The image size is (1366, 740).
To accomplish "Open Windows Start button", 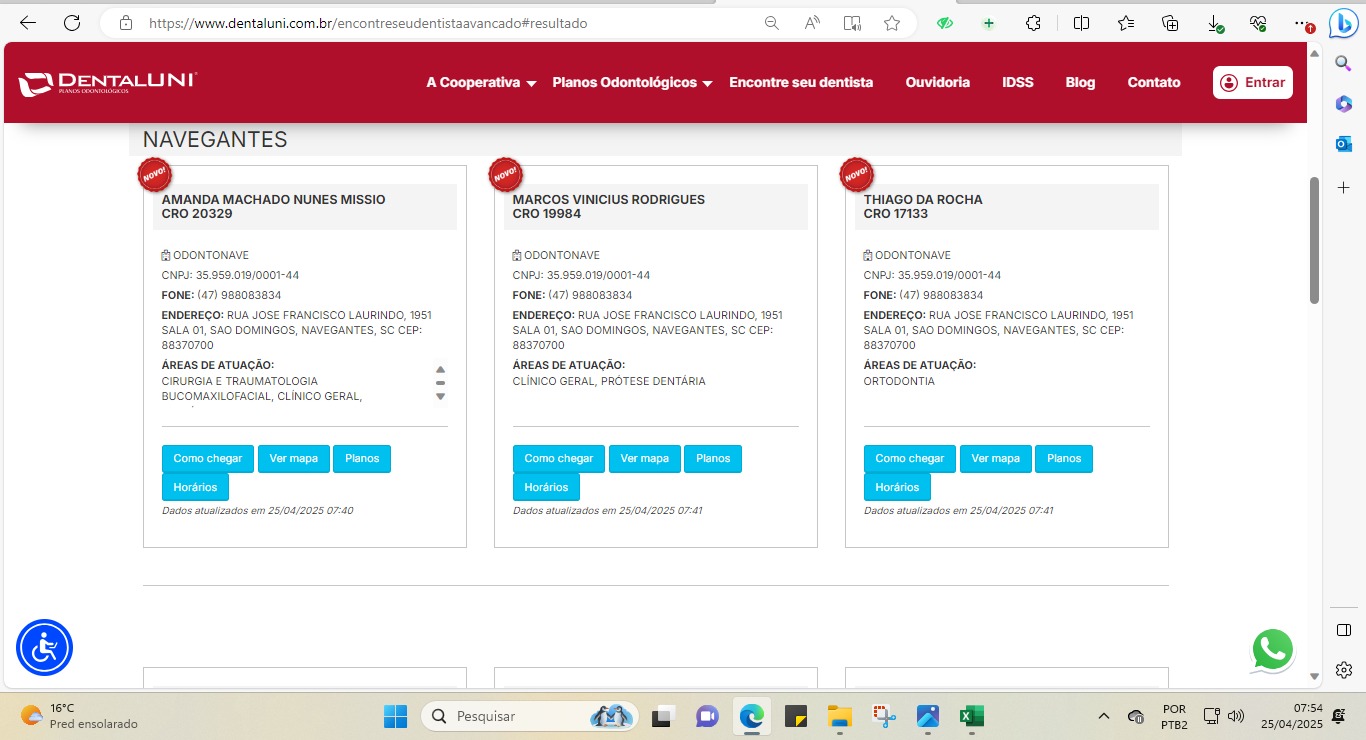I will click(x=395, y=716).
